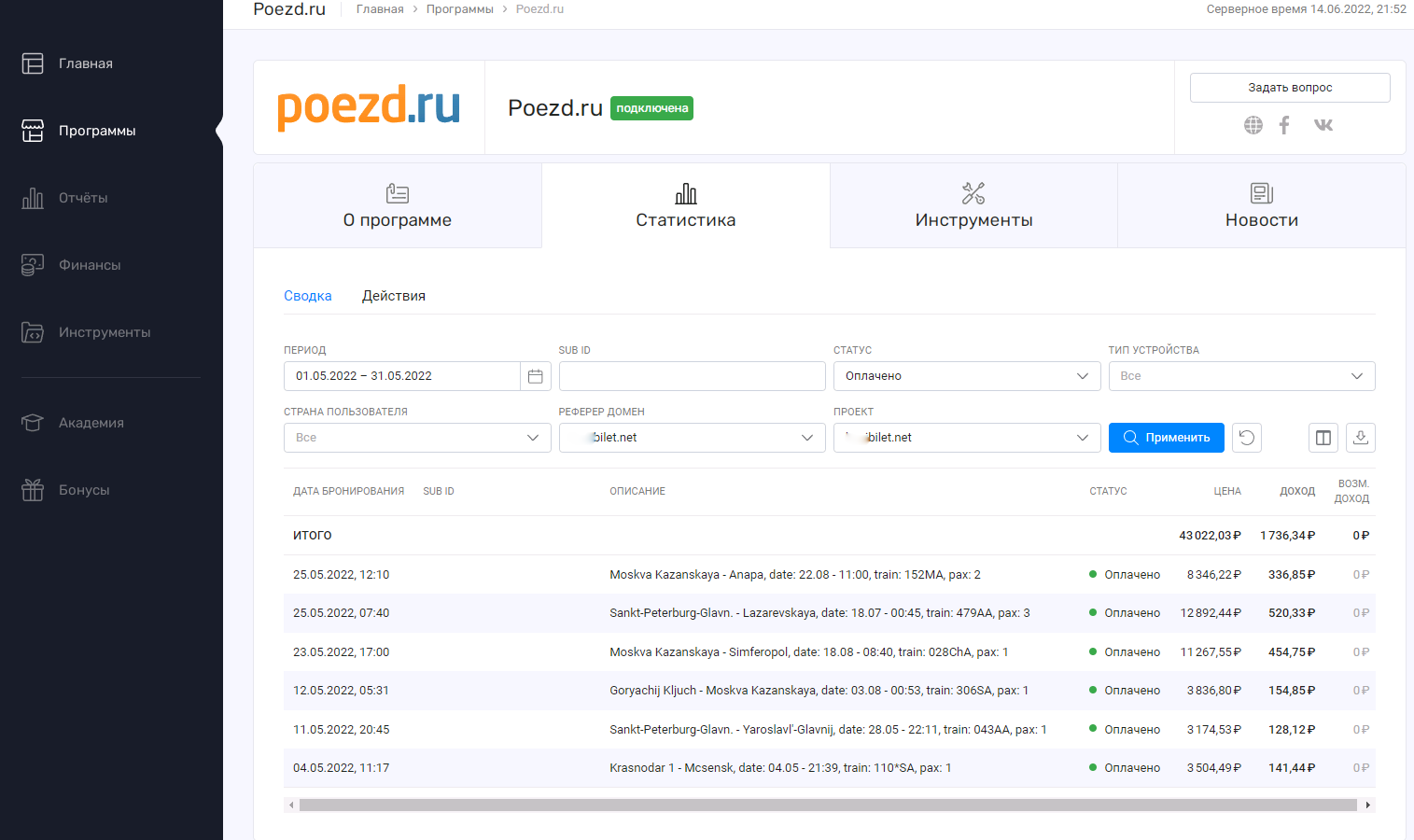Click the price 3 174,53 ₽
Screen dimensions: 1414x840
pyautogui.click(x=1214, y=730)
